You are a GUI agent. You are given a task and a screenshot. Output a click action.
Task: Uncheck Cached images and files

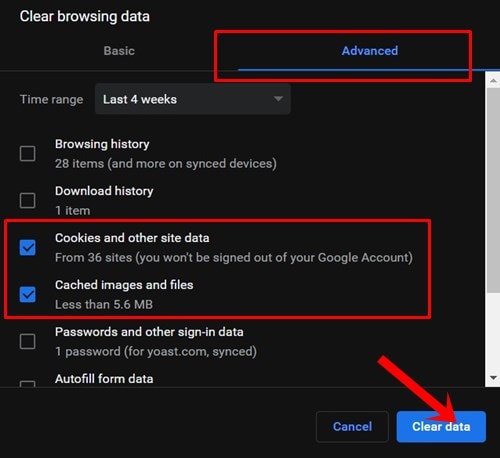(x=27, y=294)
